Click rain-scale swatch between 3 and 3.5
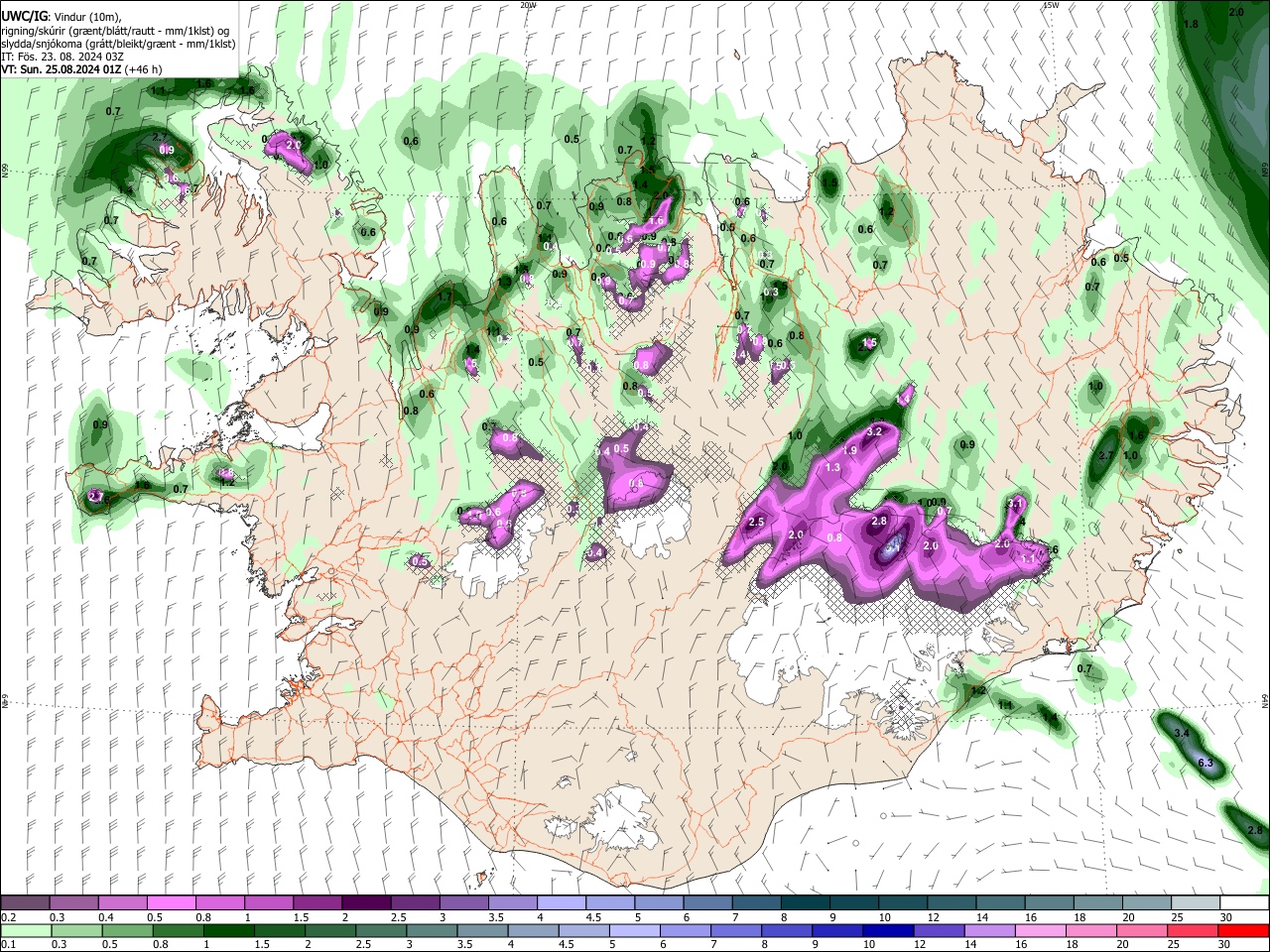This screenshot has width=1270, height=952. pos(433,931)
